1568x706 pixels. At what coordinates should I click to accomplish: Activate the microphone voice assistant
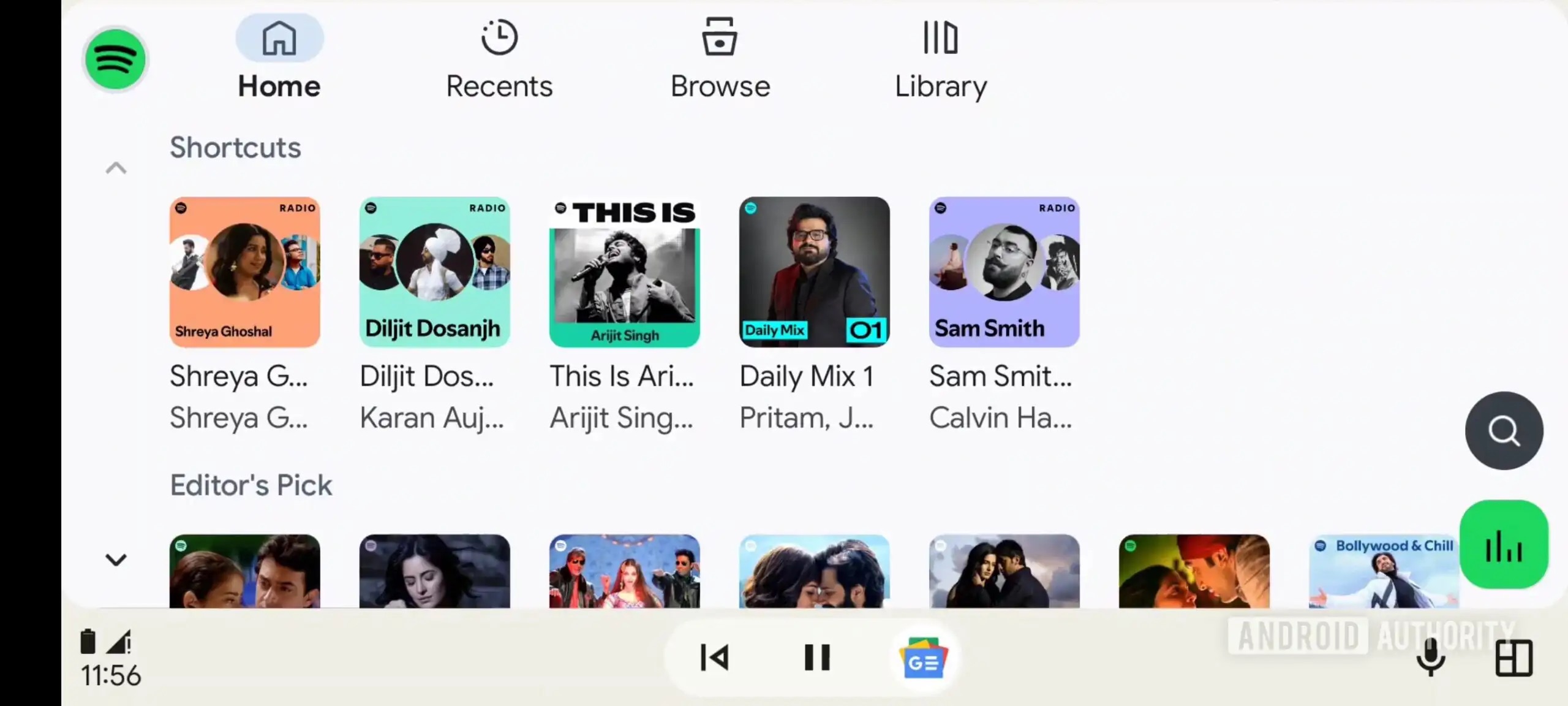click(1431, 658)
